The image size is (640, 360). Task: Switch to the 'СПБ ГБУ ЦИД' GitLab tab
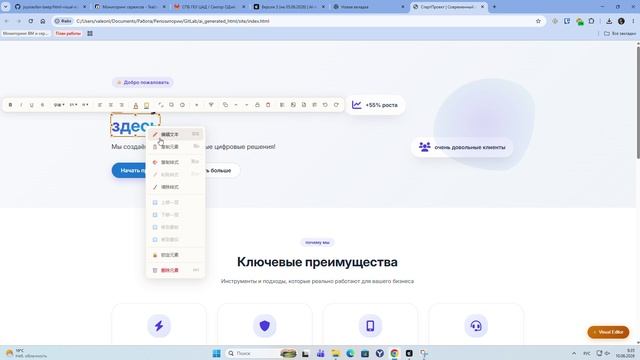pos(209,7)
